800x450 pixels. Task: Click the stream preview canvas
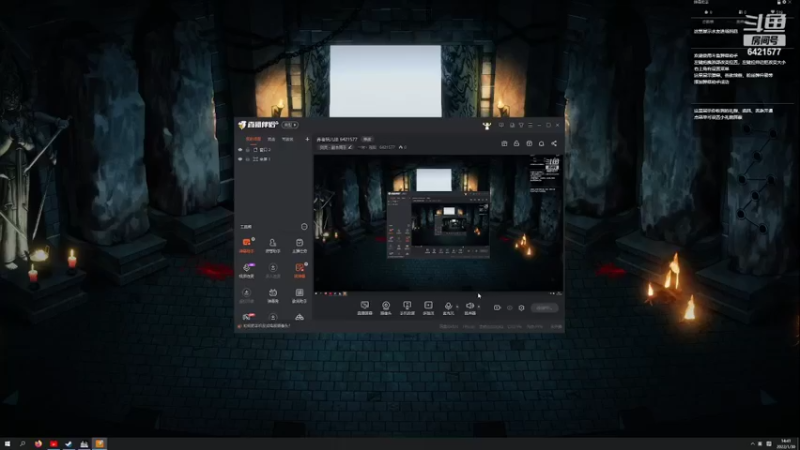point(438,223)
